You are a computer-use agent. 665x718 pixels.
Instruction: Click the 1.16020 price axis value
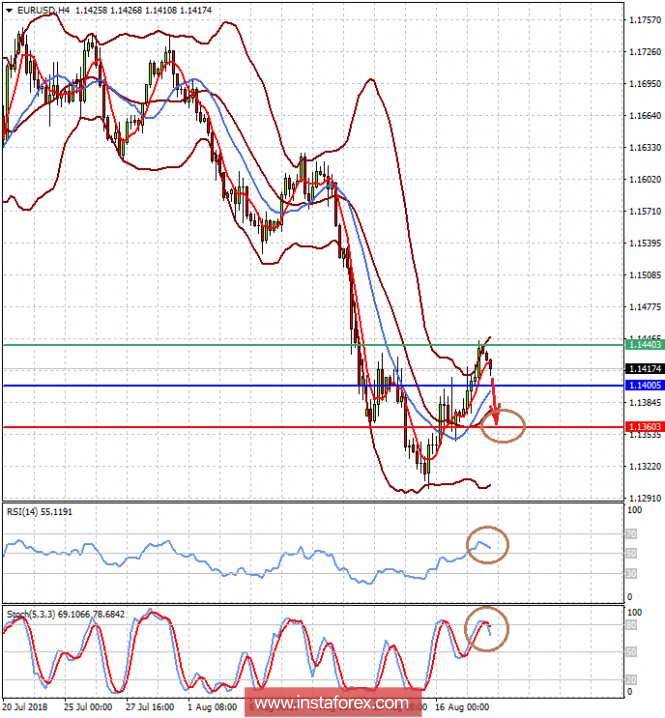645,180
